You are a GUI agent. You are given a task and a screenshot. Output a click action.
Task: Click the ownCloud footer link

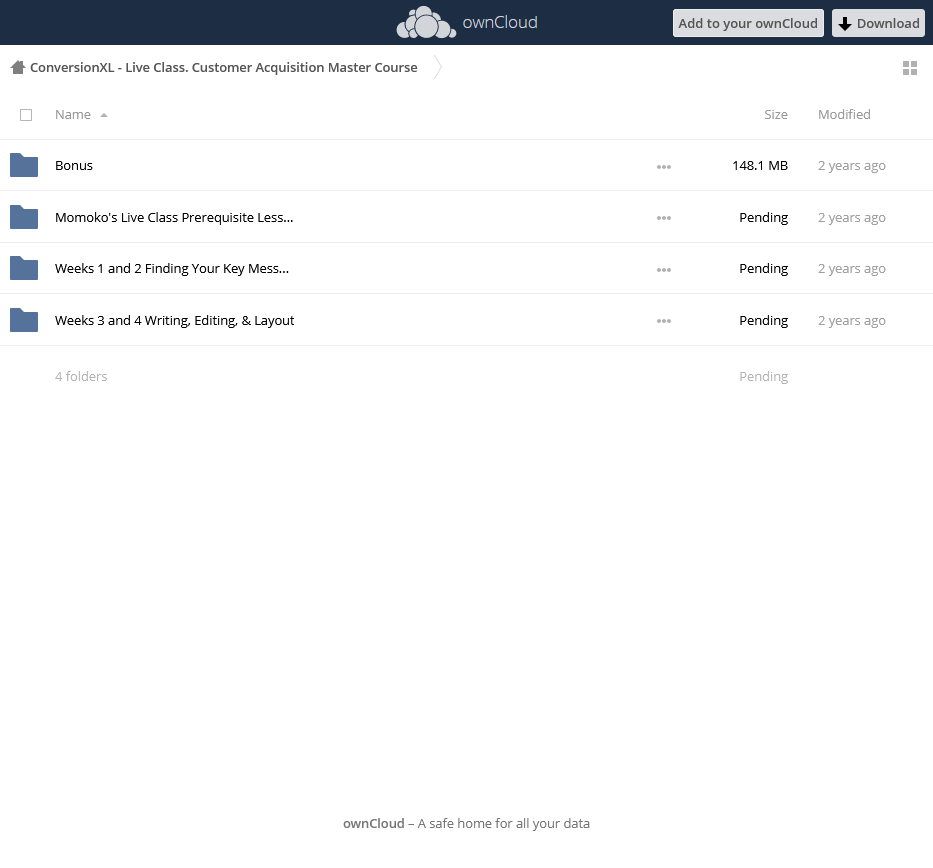pos(374,823)
